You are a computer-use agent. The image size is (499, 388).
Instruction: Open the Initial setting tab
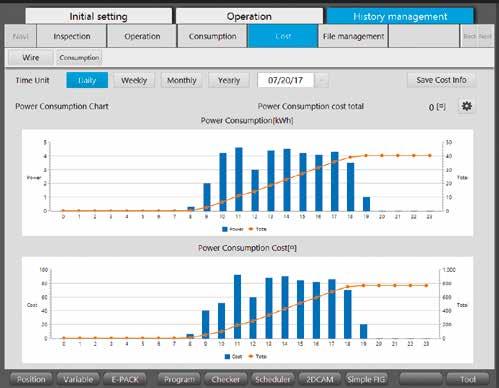[98, 16]
